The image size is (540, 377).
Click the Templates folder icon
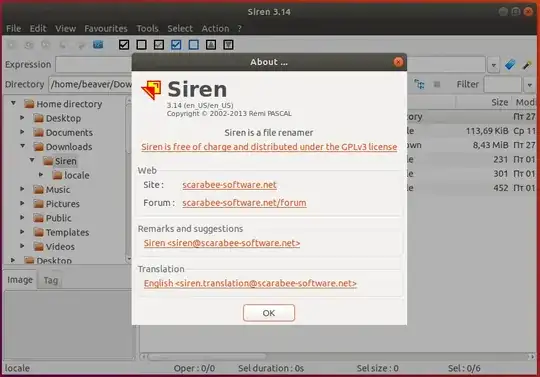pyautogui.click(x=39, y=232)
